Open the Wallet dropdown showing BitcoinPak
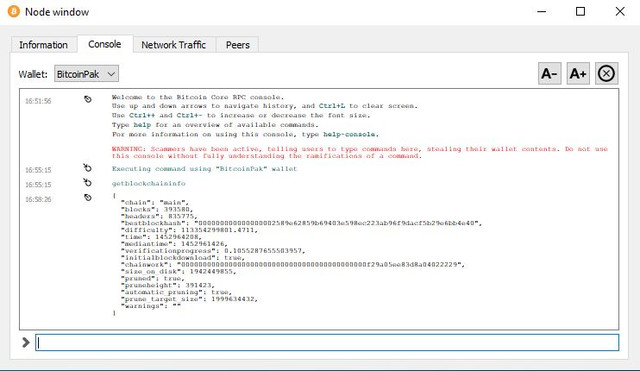The image size is (640, 371). point(87,74)
